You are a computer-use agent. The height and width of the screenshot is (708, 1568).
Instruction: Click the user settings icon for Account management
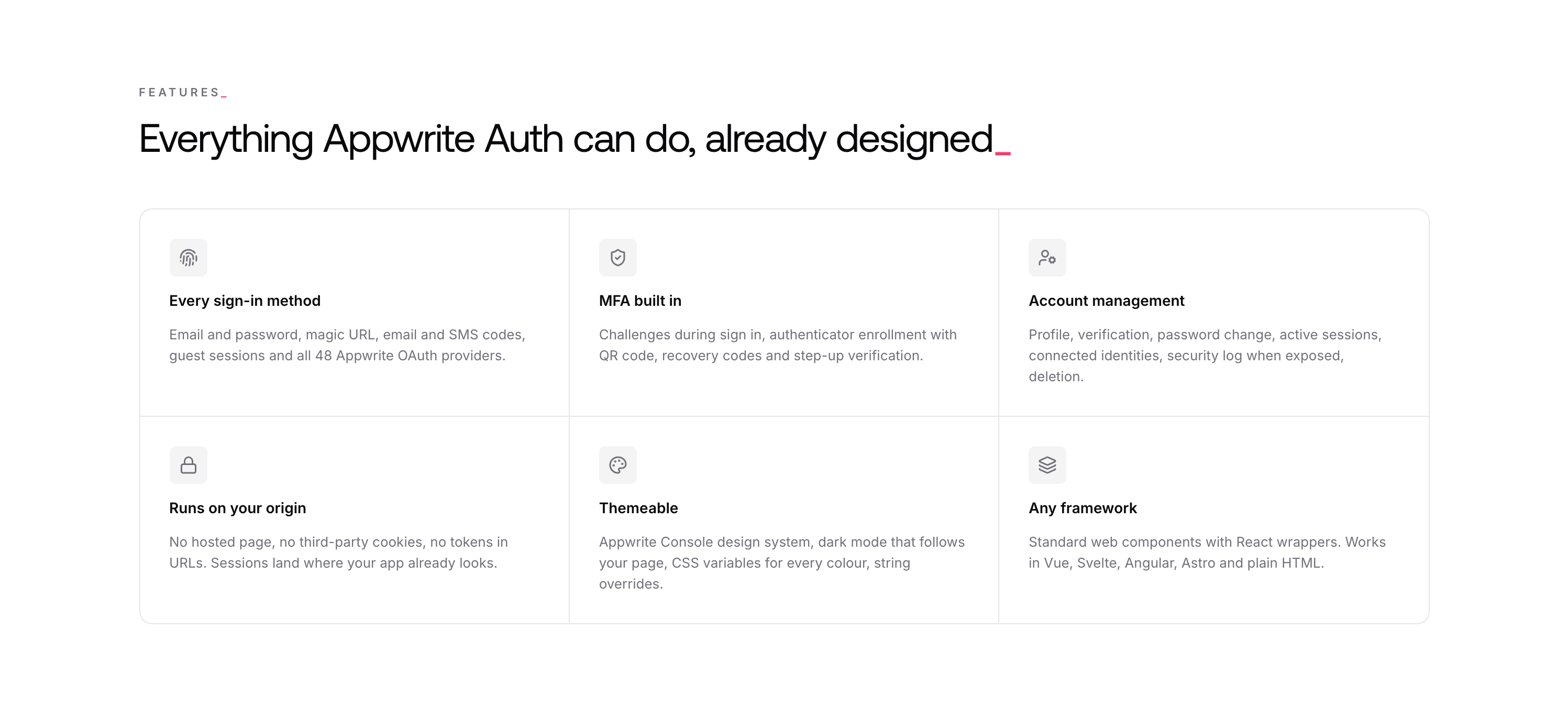[1047, 258]
